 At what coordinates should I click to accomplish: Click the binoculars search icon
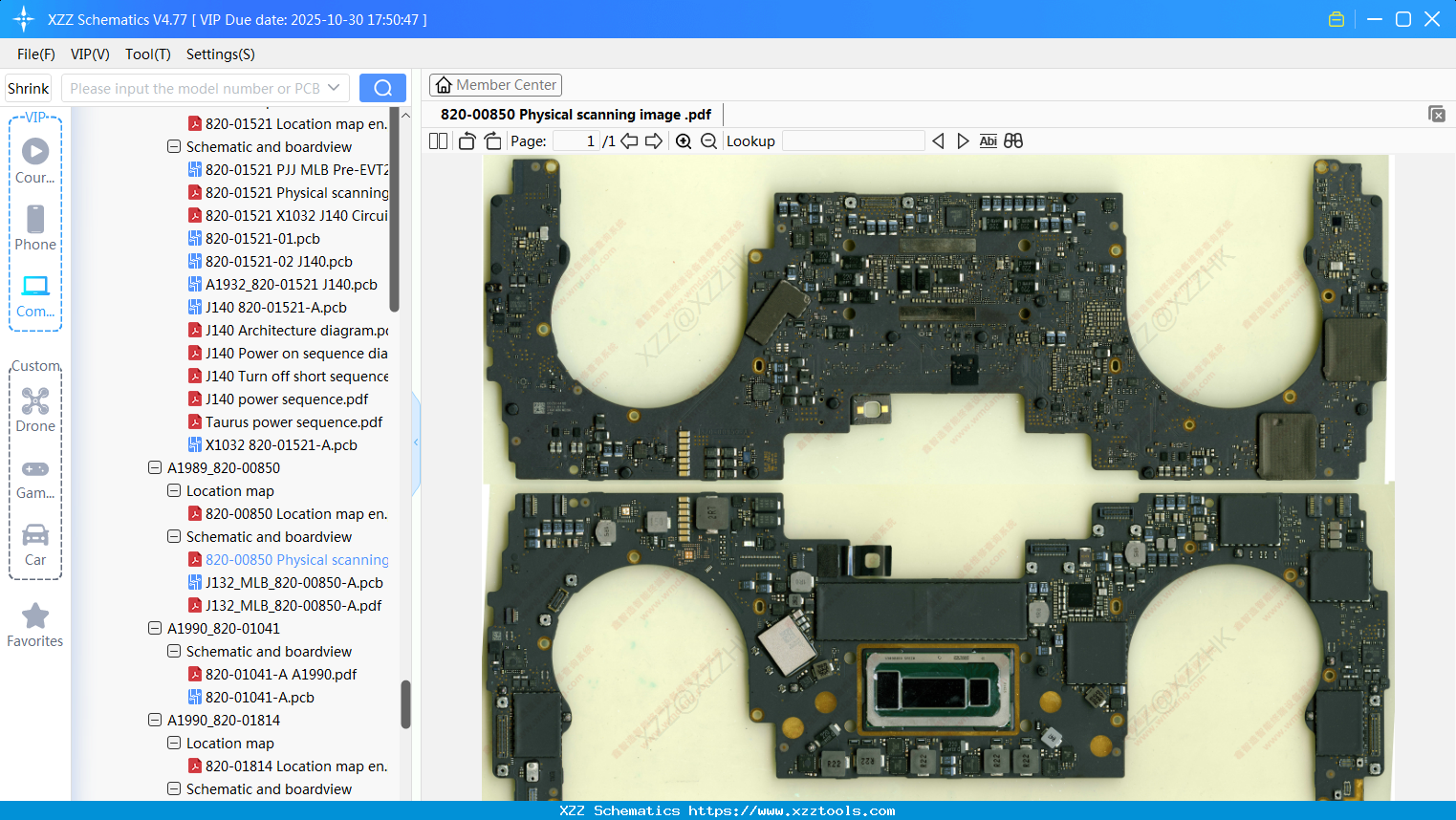click(1013, 141)
